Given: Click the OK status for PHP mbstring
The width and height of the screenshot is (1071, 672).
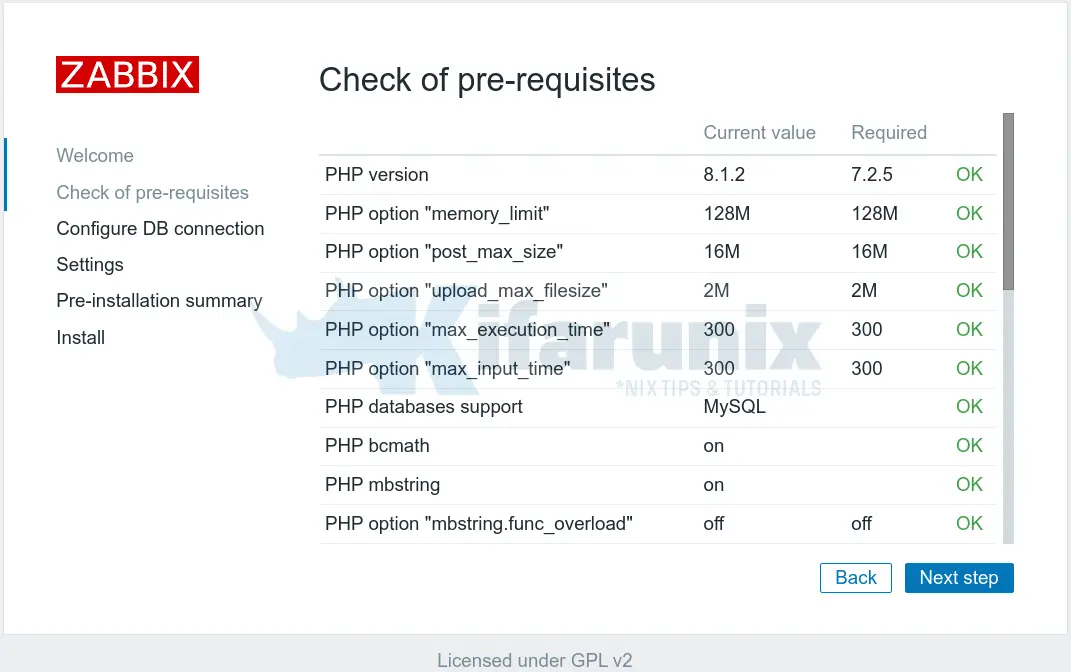Looking at the screenshot, I should pos(969,485).
